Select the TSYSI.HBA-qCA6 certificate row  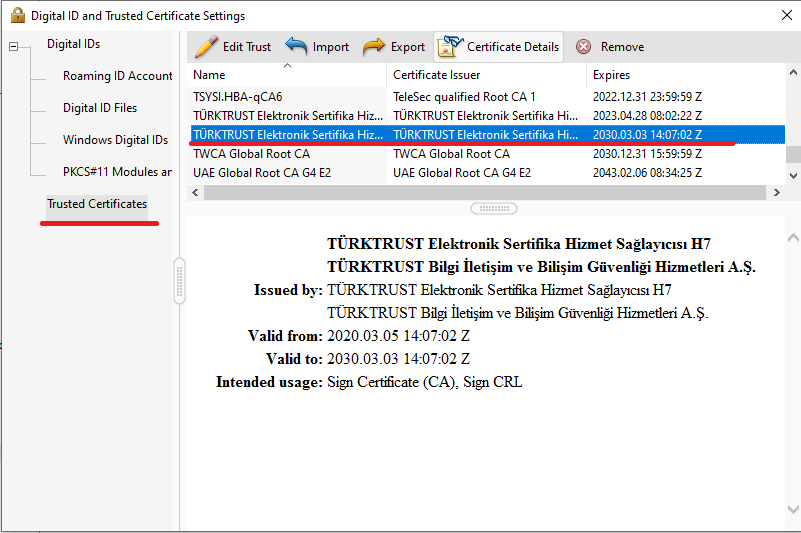(487, 97)
